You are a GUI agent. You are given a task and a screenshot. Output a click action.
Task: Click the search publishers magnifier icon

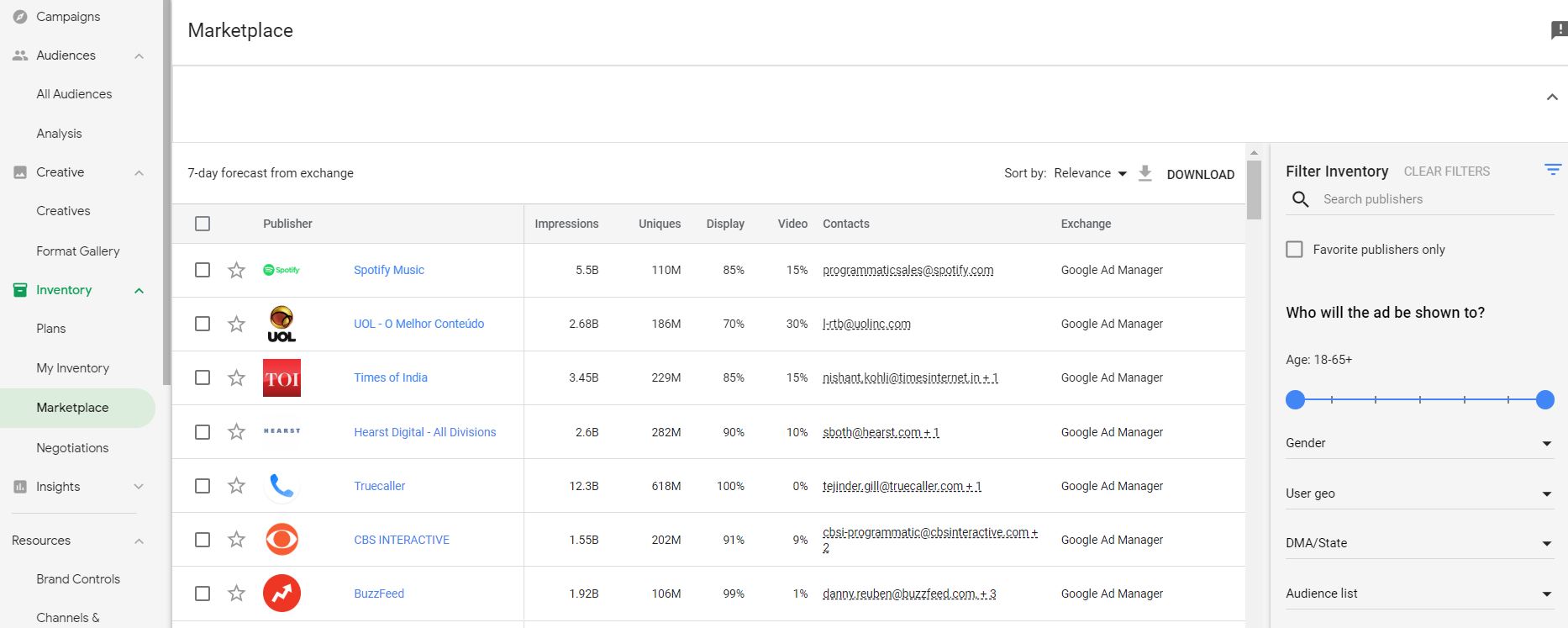pyautogui.click(x=1300, y=199)
